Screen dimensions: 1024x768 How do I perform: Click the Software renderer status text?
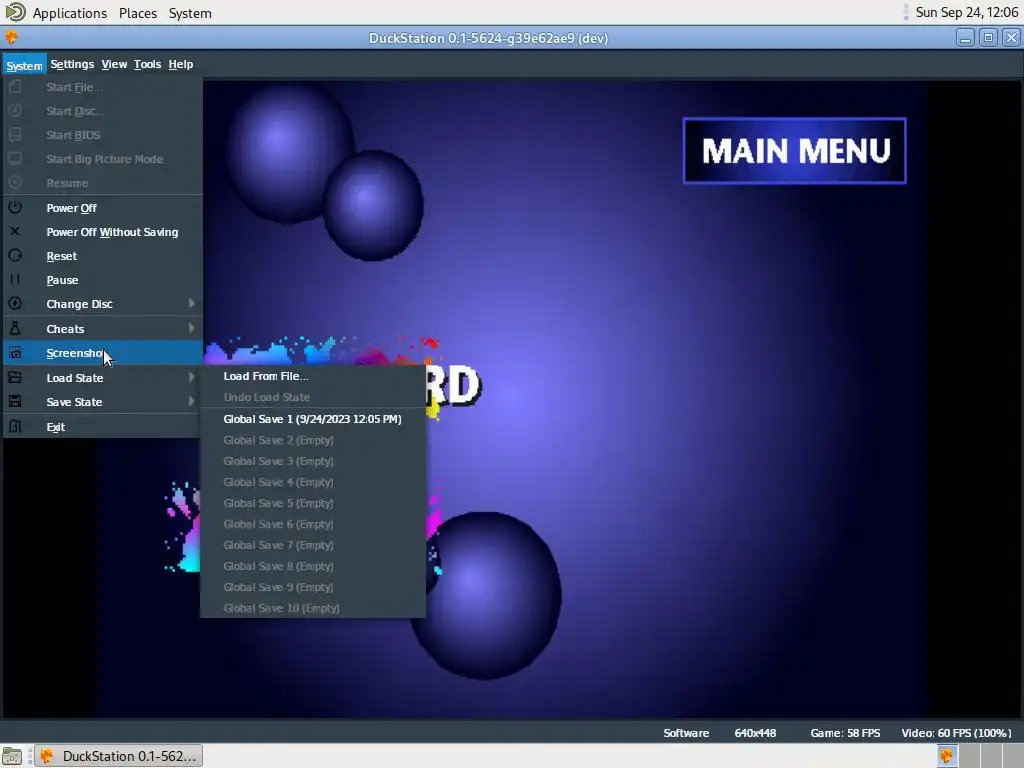[686, 733]
